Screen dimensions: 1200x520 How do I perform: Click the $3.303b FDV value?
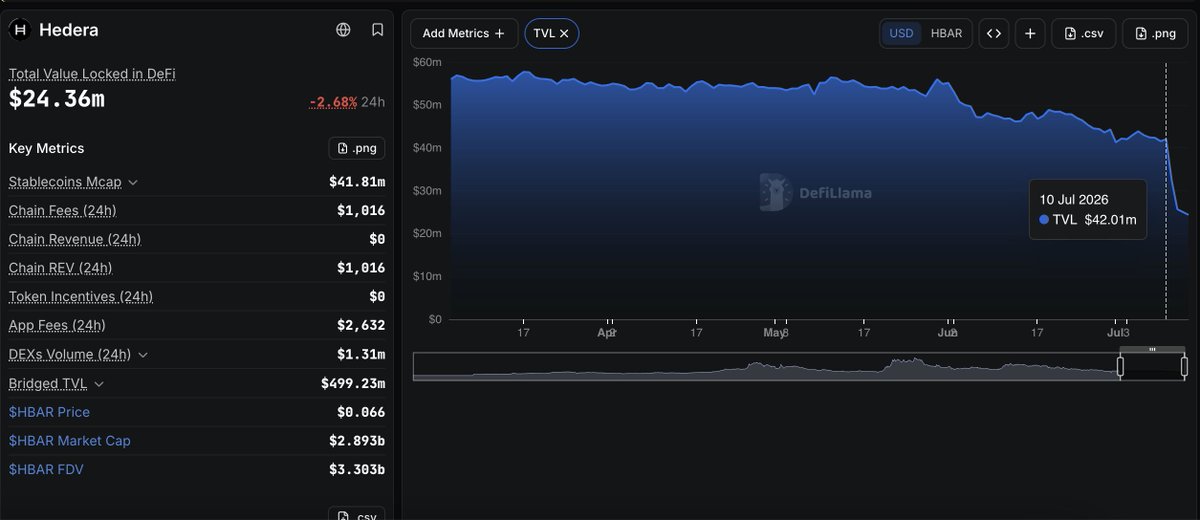tap(357, 470)
